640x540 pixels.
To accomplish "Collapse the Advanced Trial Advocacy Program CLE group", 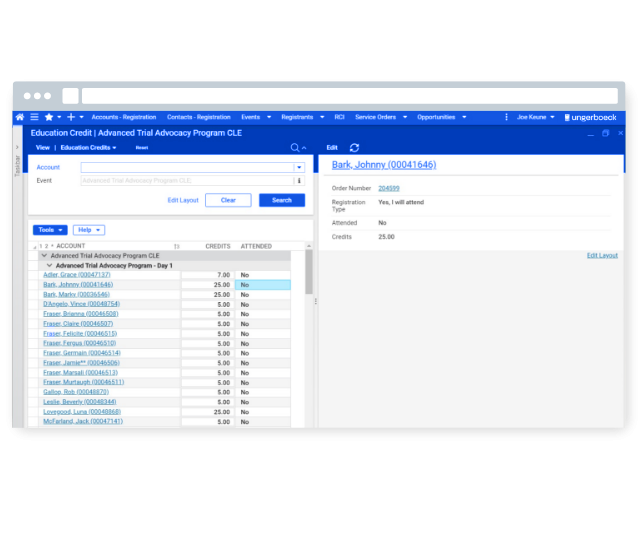I will pyautogui.click(x=44, y=256).
